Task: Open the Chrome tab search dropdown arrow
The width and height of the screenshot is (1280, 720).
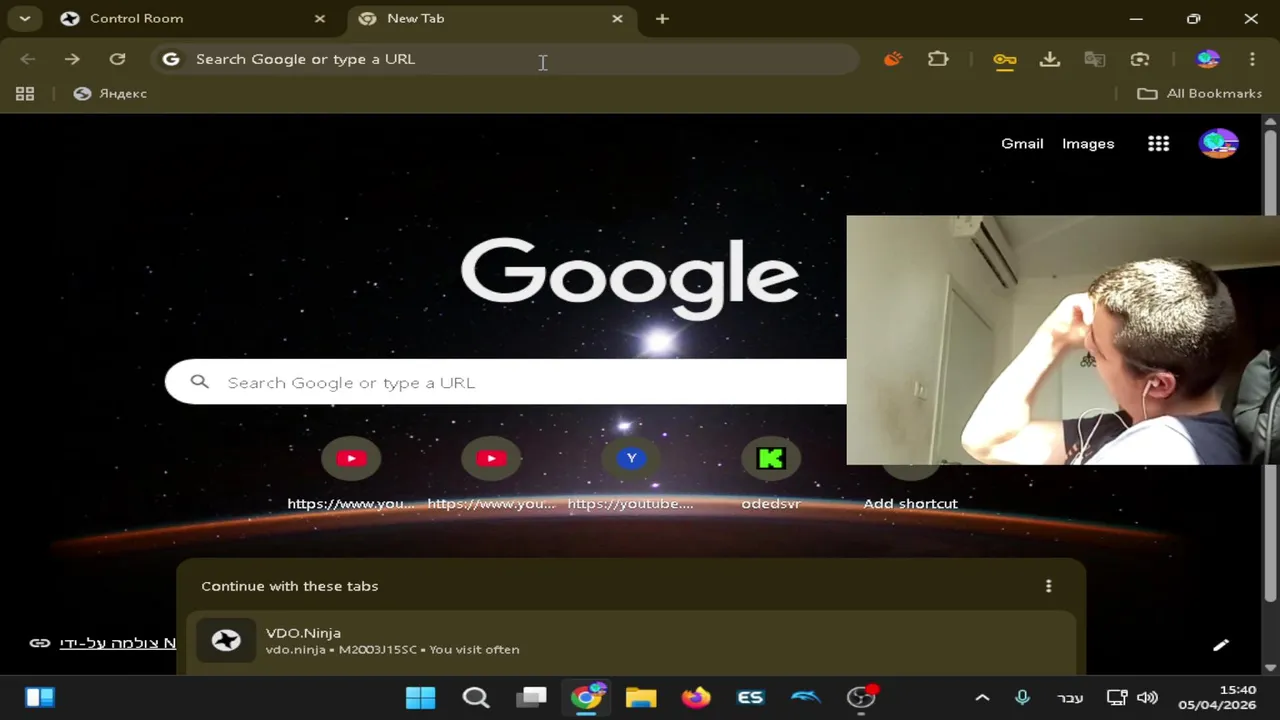Action: coord(24,18)
